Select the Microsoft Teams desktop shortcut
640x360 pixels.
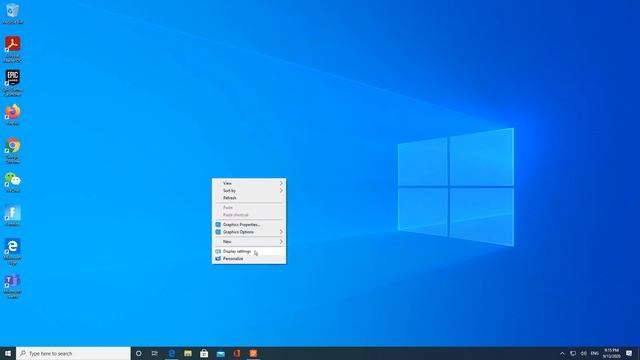pyautogui.click(x=13, y=286)
